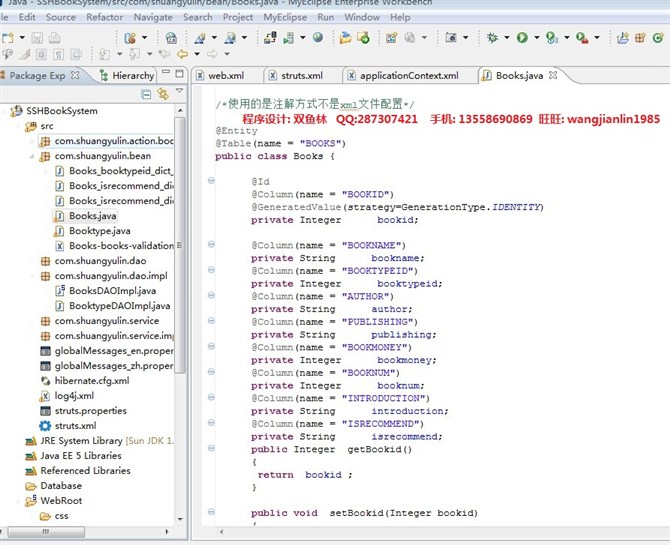Screen dimensions: 670x545
Task: Open the Refactor menu
Action: pos(105,17)
